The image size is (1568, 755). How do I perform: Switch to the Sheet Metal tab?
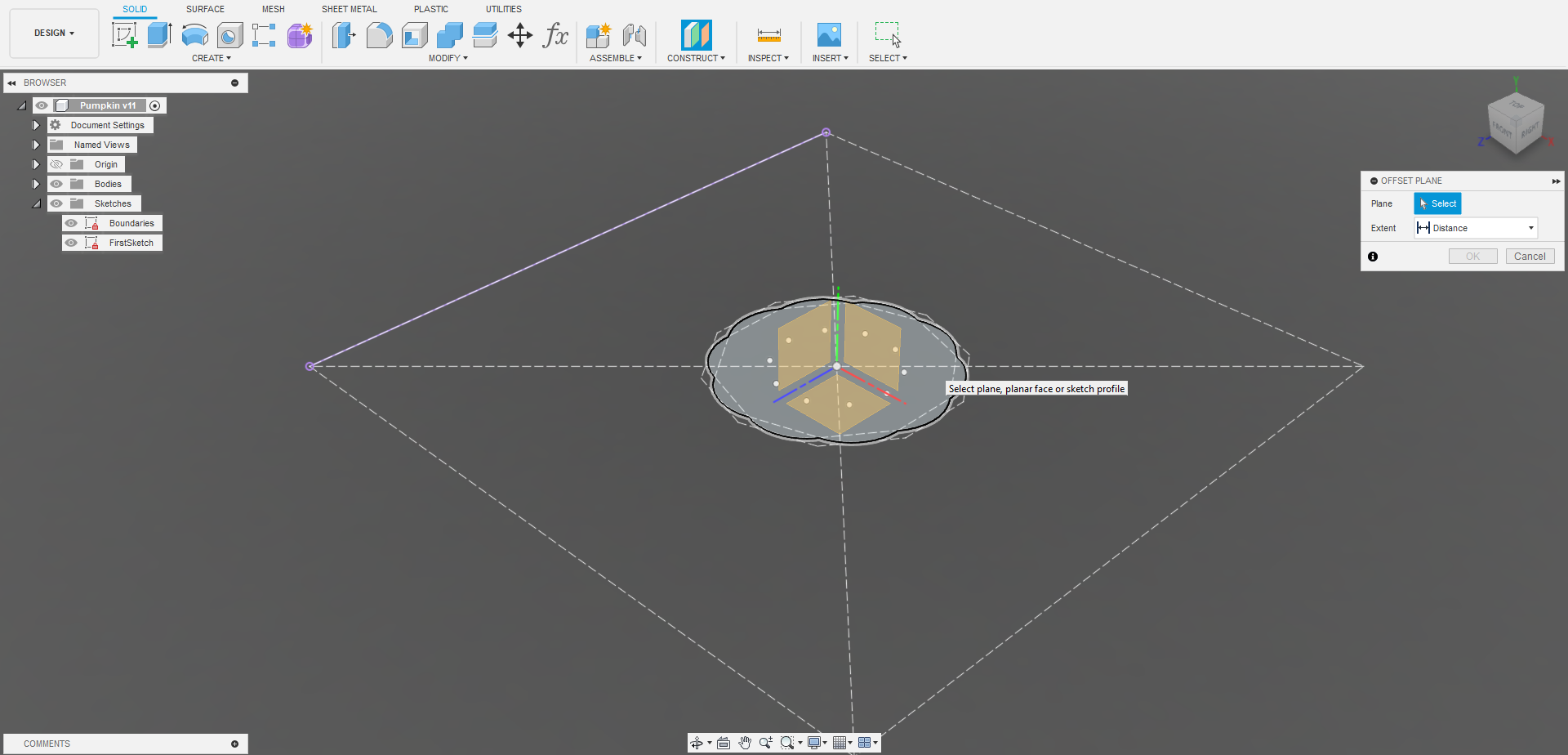(x=350, y=9)
